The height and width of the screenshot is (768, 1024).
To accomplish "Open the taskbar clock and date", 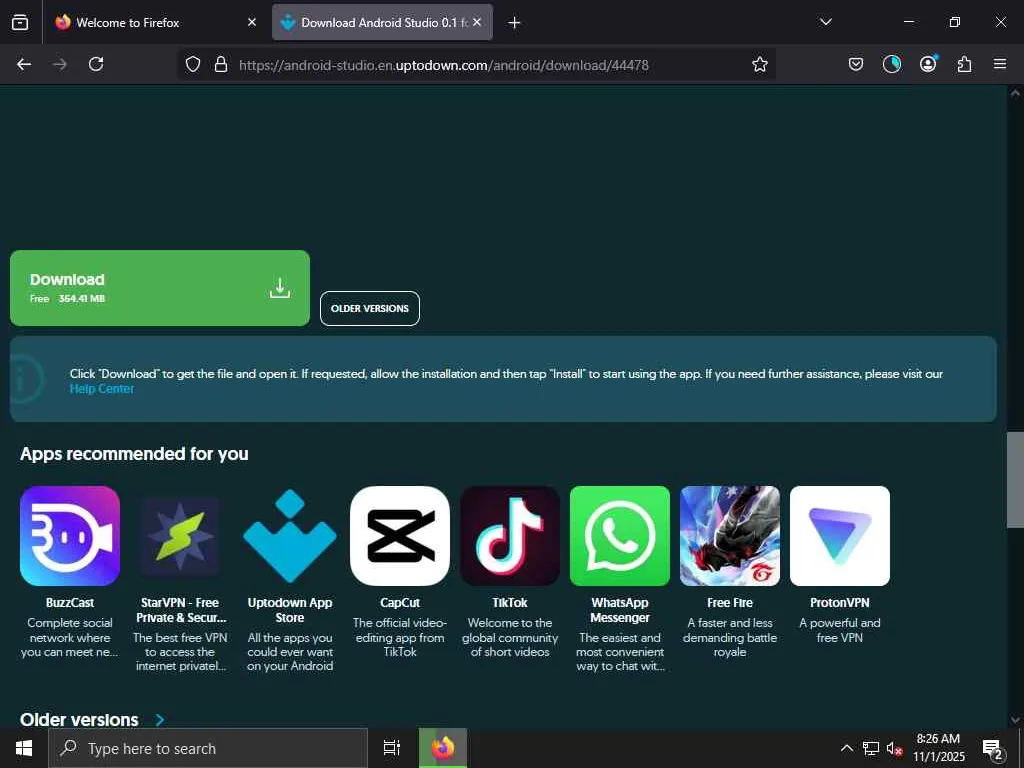I will tap(938, 748).
